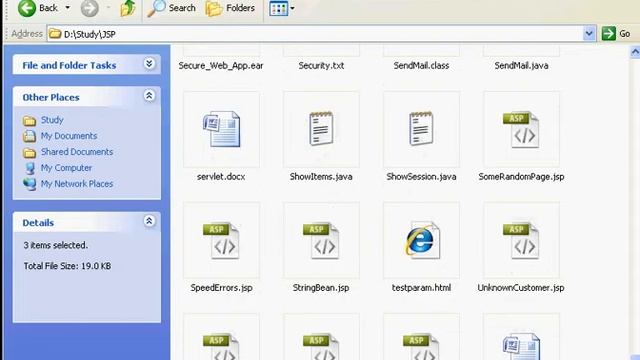The height and width of the screenshot is (360, 640).
Task: Click the ShowItems.java file name label
Action: click(x=321, y=177)
